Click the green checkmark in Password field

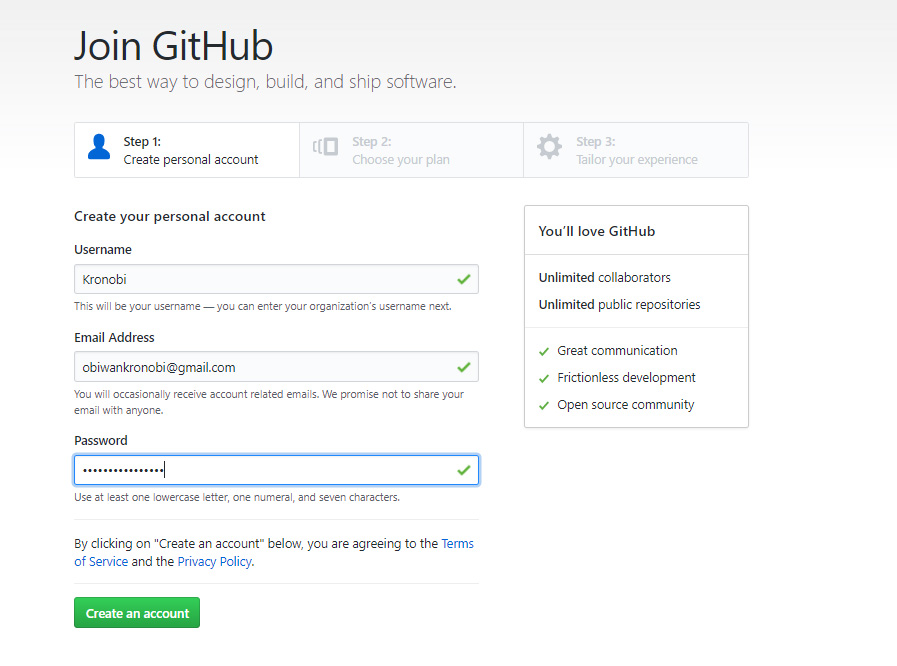[x=463, y=470]
